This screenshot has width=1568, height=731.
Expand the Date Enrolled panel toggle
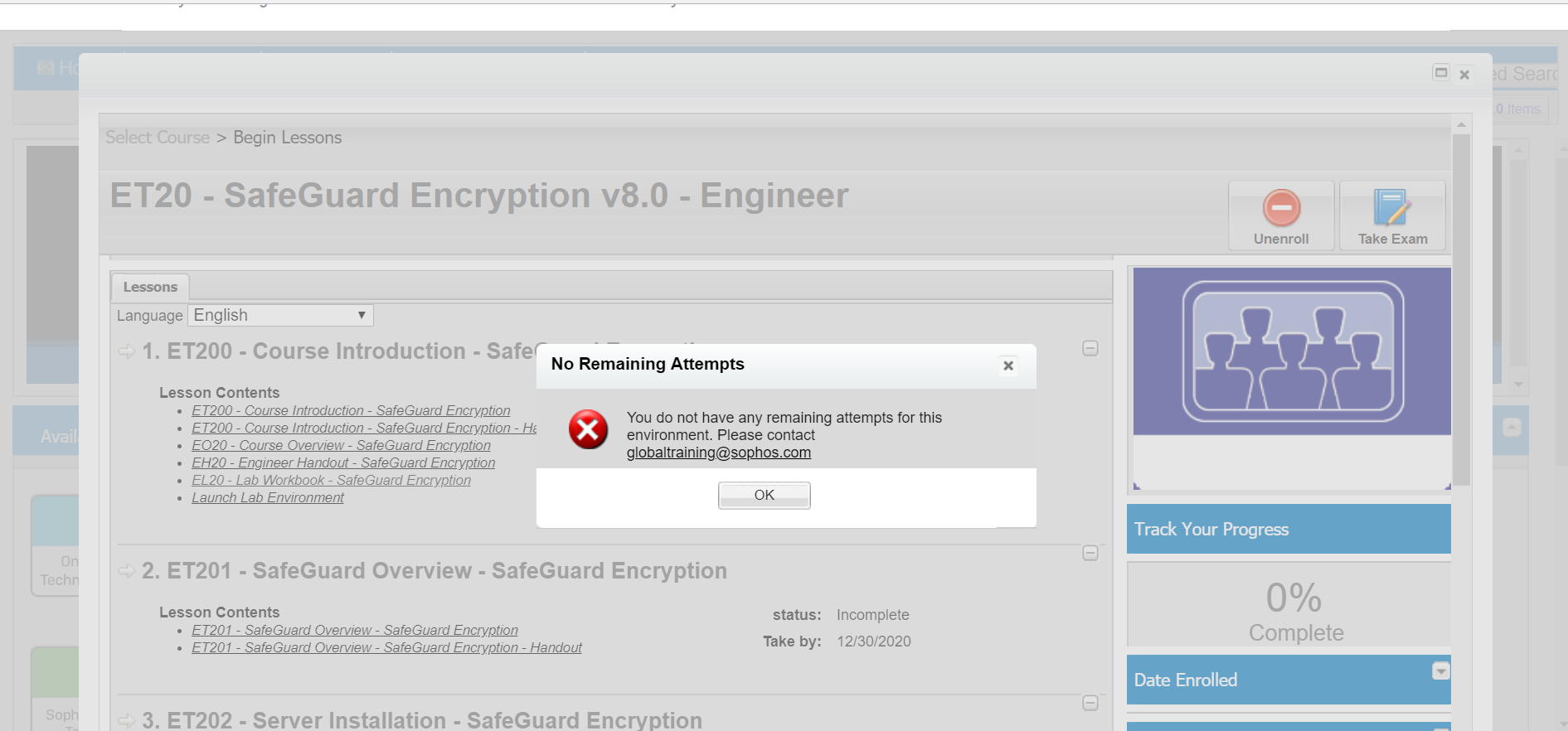1441,670
